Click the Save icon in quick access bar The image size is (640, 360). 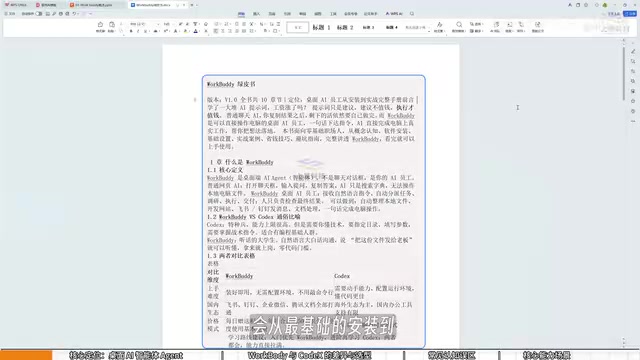(47, 13)
